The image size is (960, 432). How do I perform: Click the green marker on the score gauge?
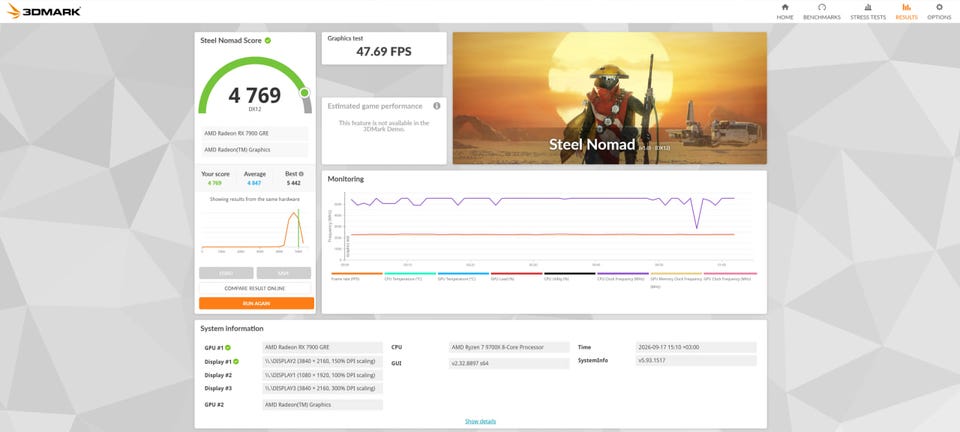click(304, 93)
